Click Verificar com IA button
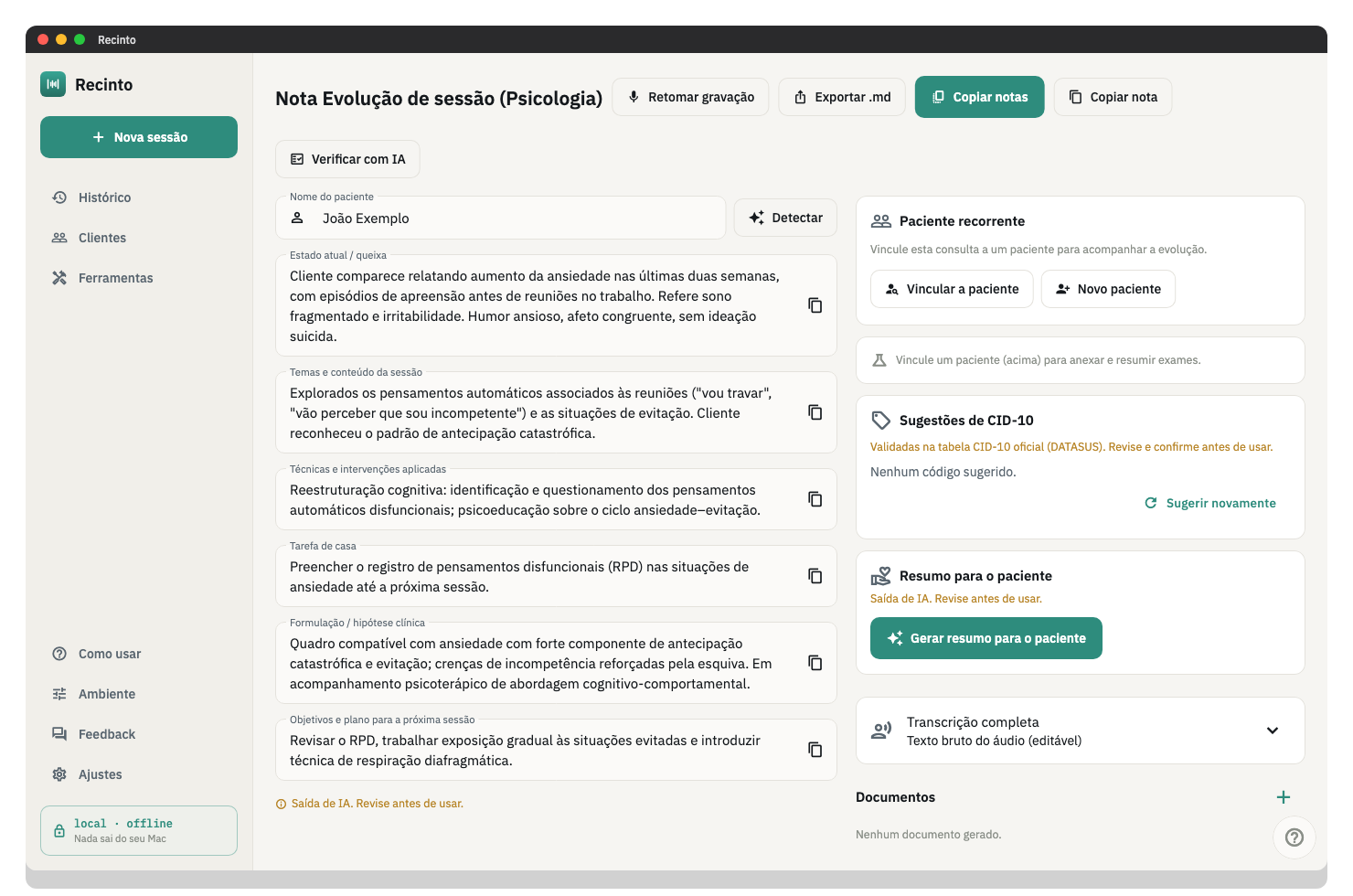The height and width of the screenshot is (896, 1353). click(347, 159)
